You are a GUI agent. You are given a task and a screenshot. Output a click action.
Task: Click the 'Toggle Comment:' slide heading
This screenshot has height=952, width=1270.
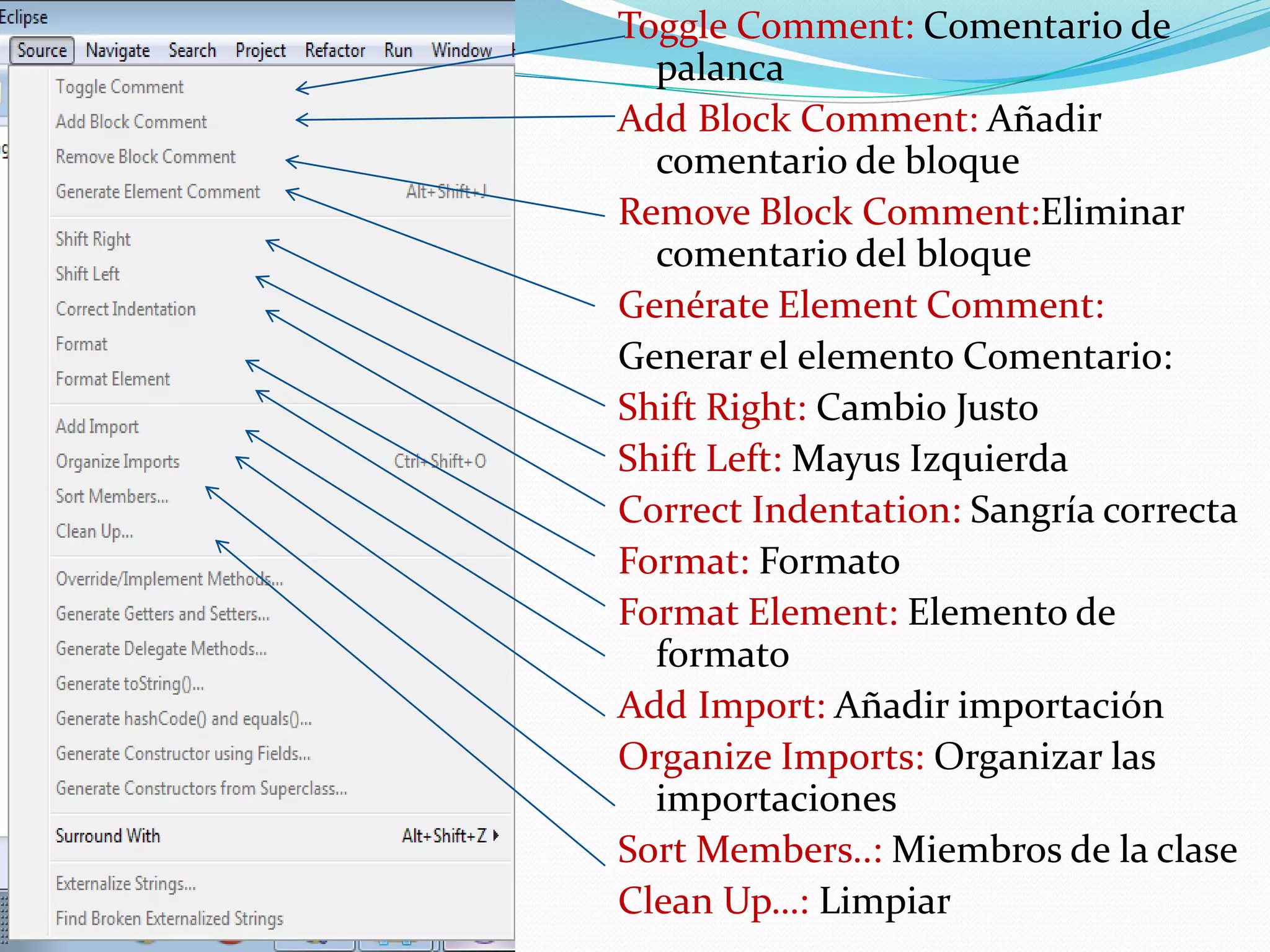(766, 27)
